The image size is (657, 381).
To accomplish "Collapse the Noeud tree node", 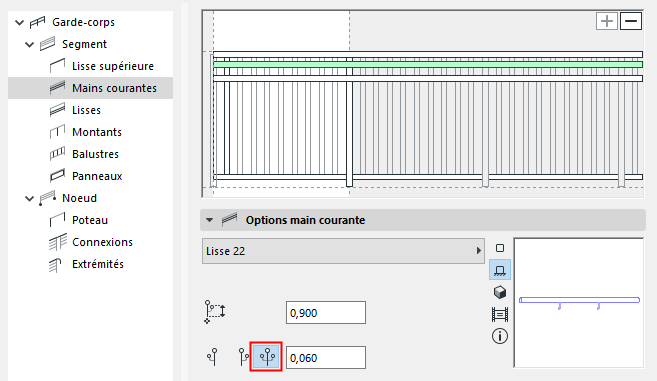I will pos(29,198).
